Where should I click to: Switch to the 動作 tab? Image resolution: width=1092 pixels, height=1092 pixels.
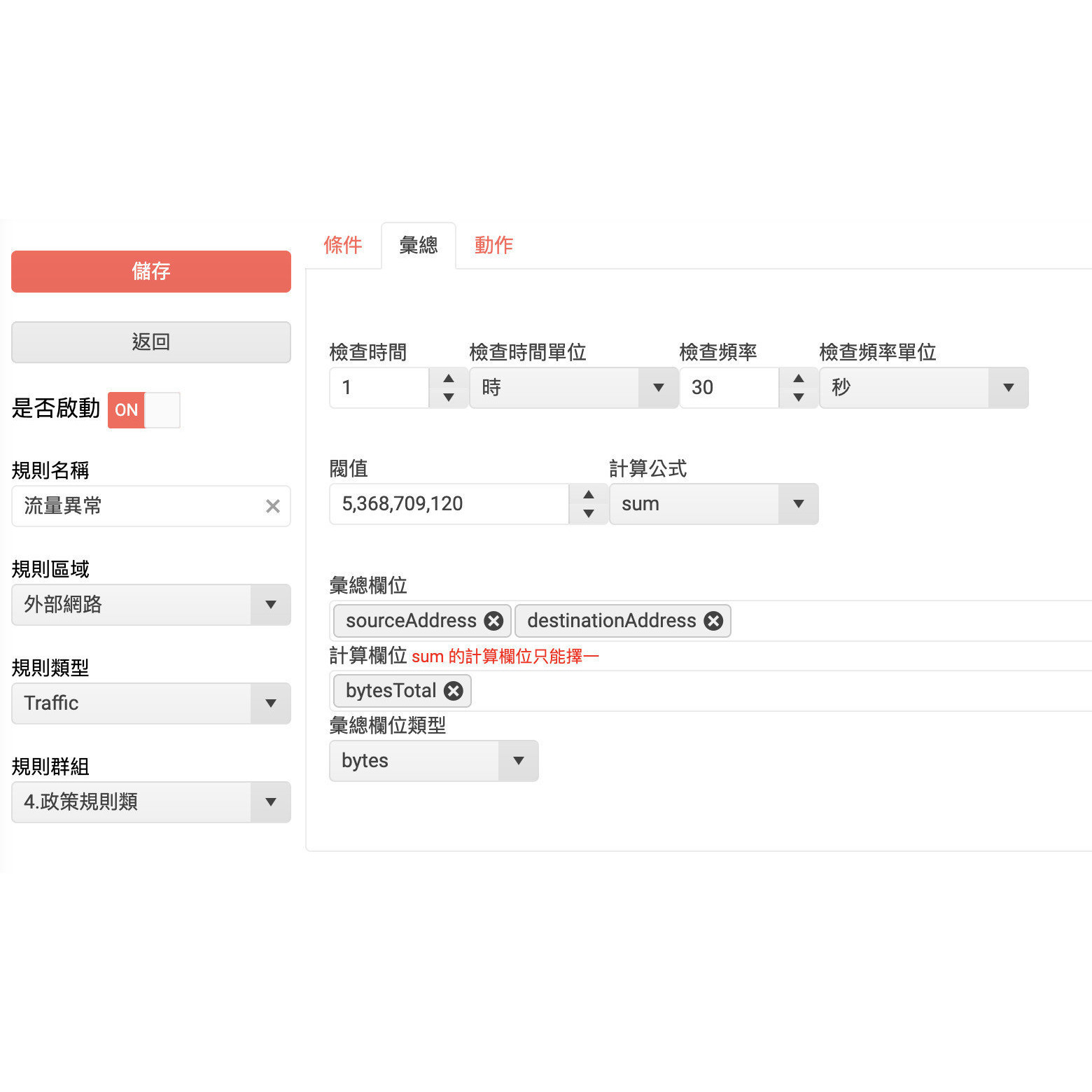point(493,245)
